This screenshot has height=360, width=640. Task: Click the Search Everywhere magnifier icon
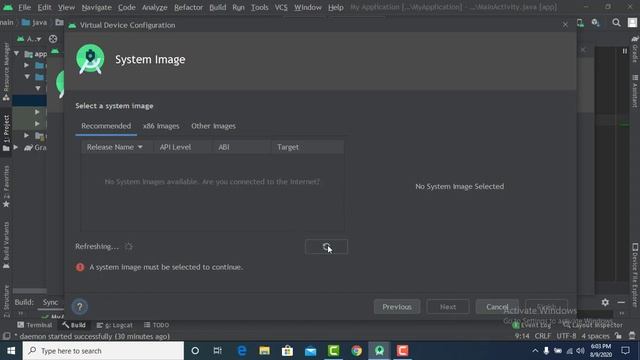[616, 23]
